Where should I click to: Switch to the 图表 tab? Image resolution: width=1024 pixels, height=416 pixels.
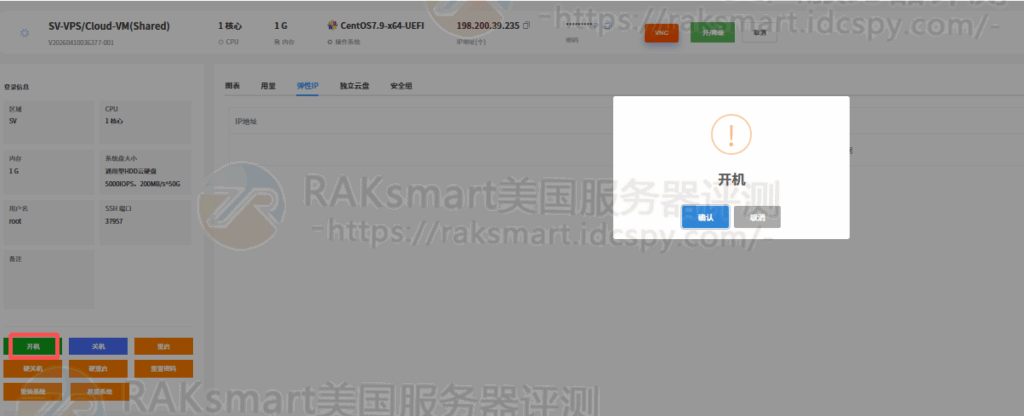pyautogui.click(x=232, y=86)
